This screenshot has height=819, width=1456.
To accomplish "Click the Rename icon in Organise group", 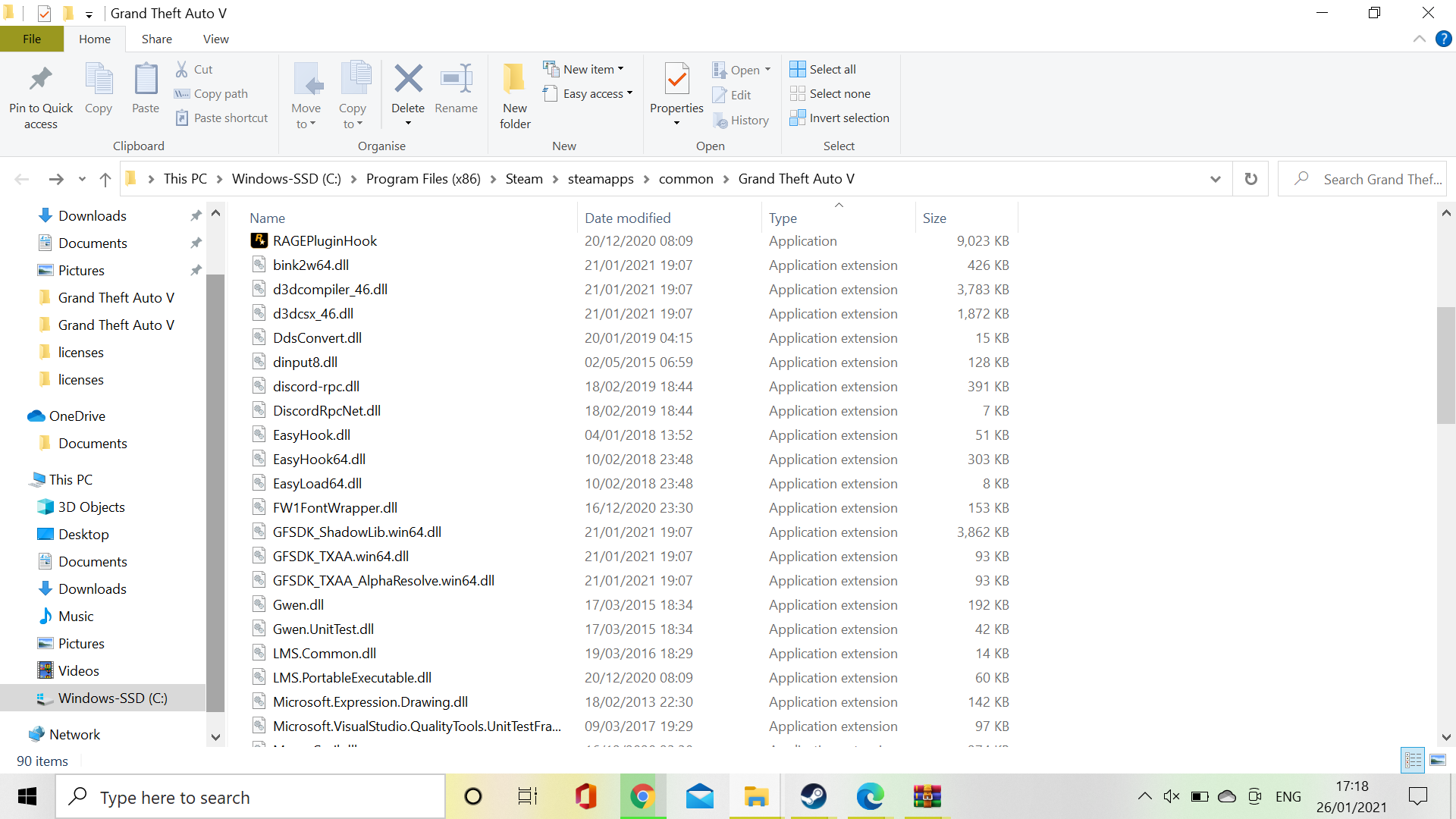I will pos(456,79).
